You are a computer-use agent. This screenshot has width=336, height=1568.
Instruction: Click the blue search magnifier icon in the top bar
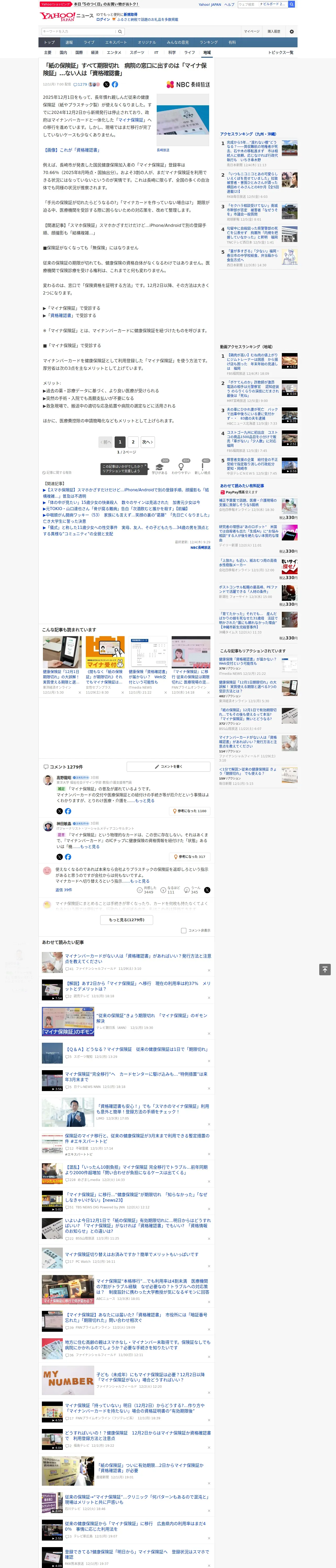pyautogui.click(x=292, y=4)
